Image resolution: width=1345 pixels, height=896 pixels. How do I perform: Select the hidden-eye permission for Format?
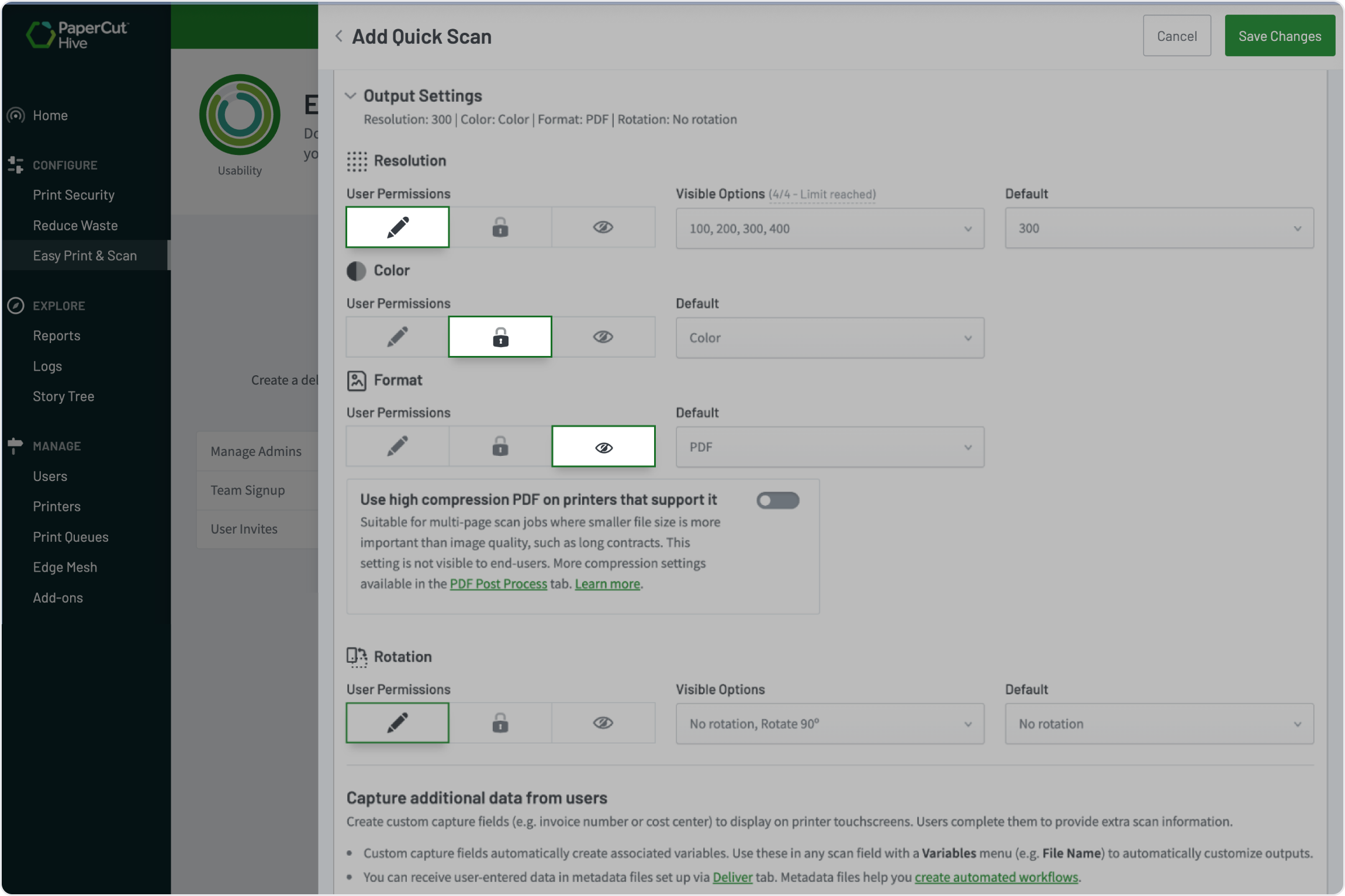(x=603, y=446)
